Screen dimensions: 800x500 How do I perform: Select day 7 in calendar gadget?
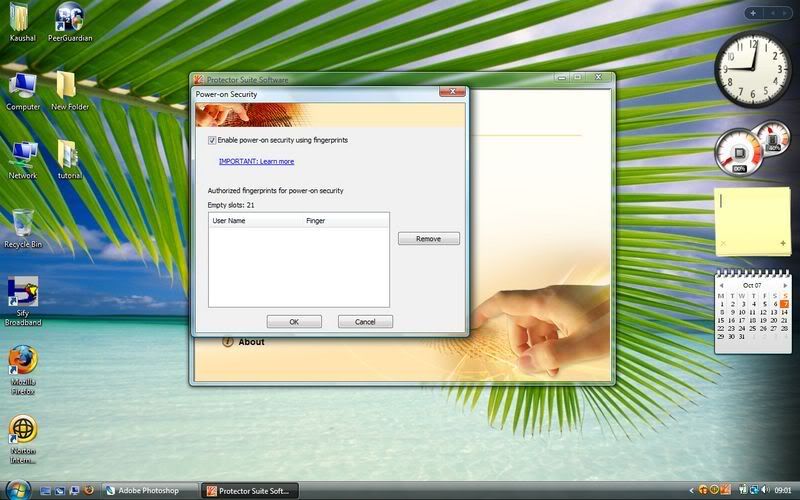[785, 304]
